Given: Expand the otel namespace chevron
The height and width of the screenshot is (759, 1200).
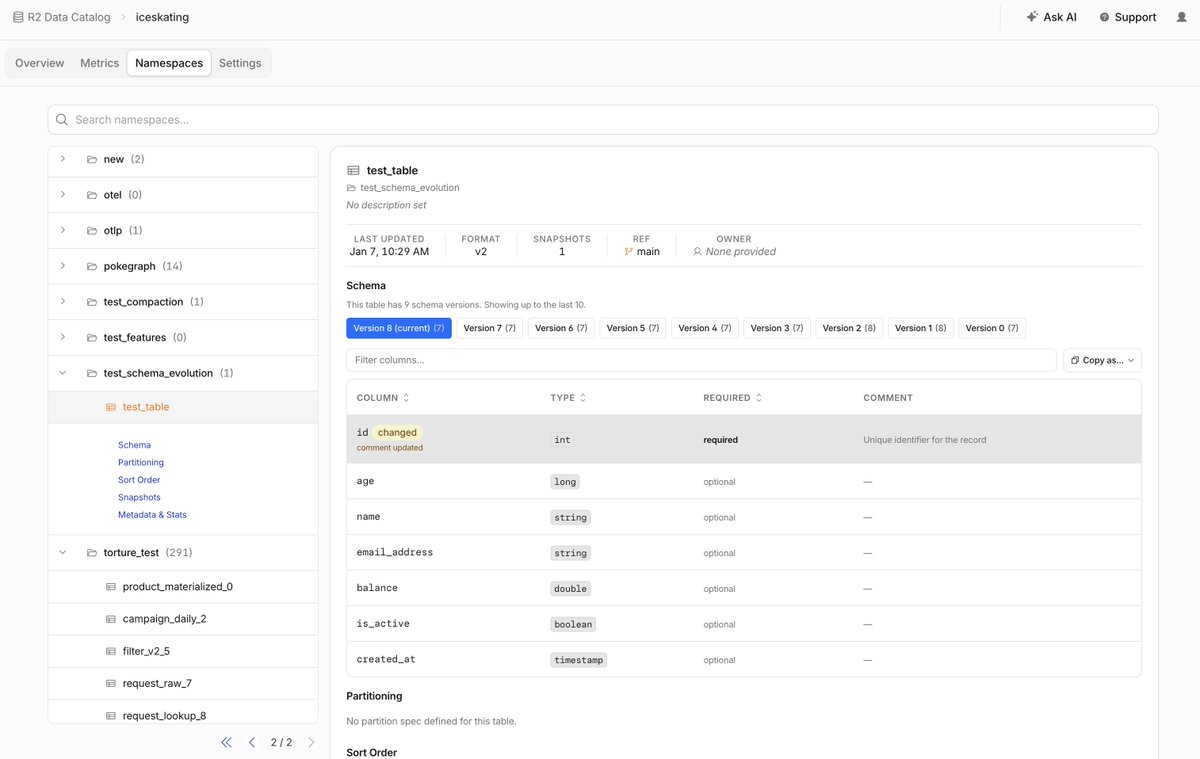Looking at the screenshot, I should coord(63,194).
